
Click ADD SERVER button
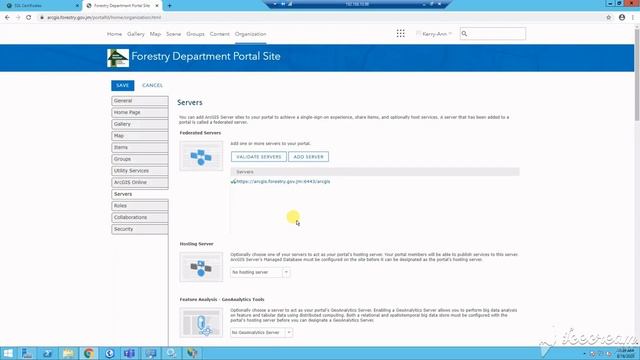point(309,157)
